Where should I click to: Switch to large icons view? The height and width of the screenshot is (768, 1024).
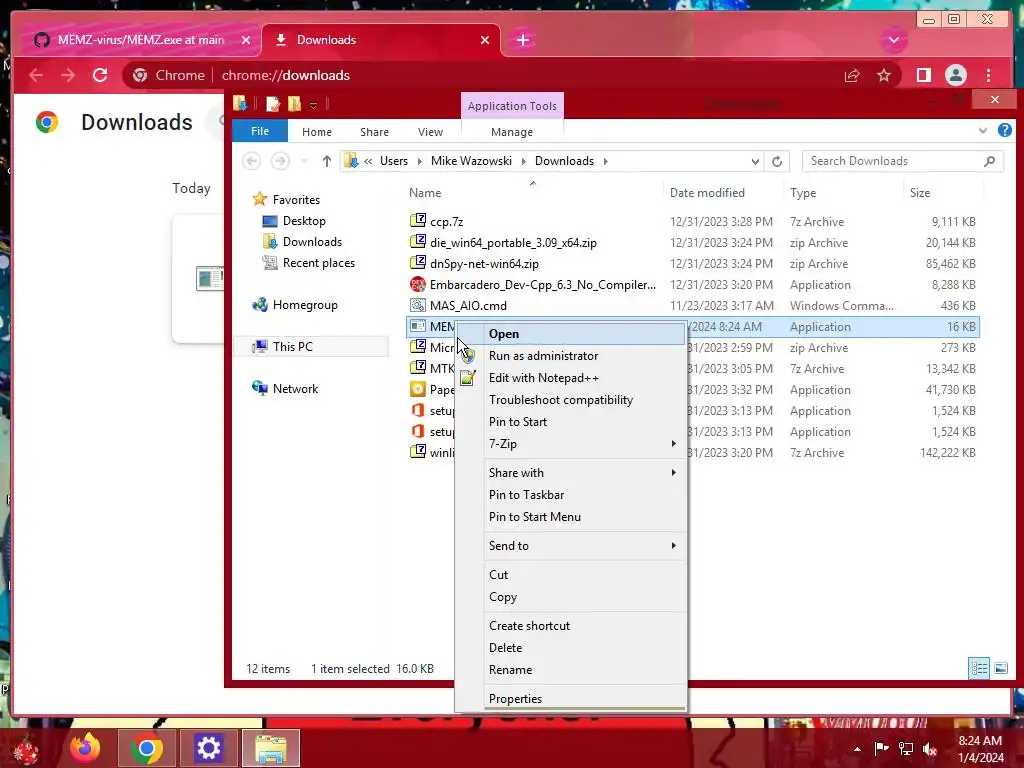coord(1000,668)
